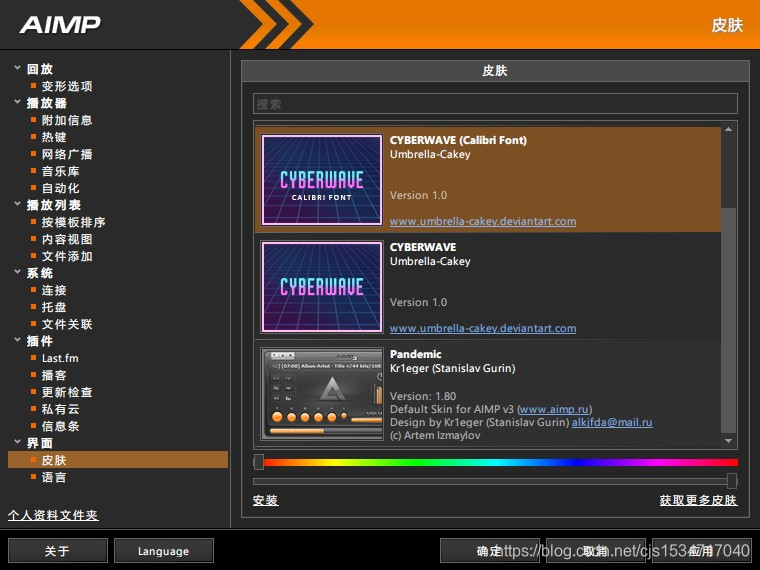Select the 内容视图 item

67,239
